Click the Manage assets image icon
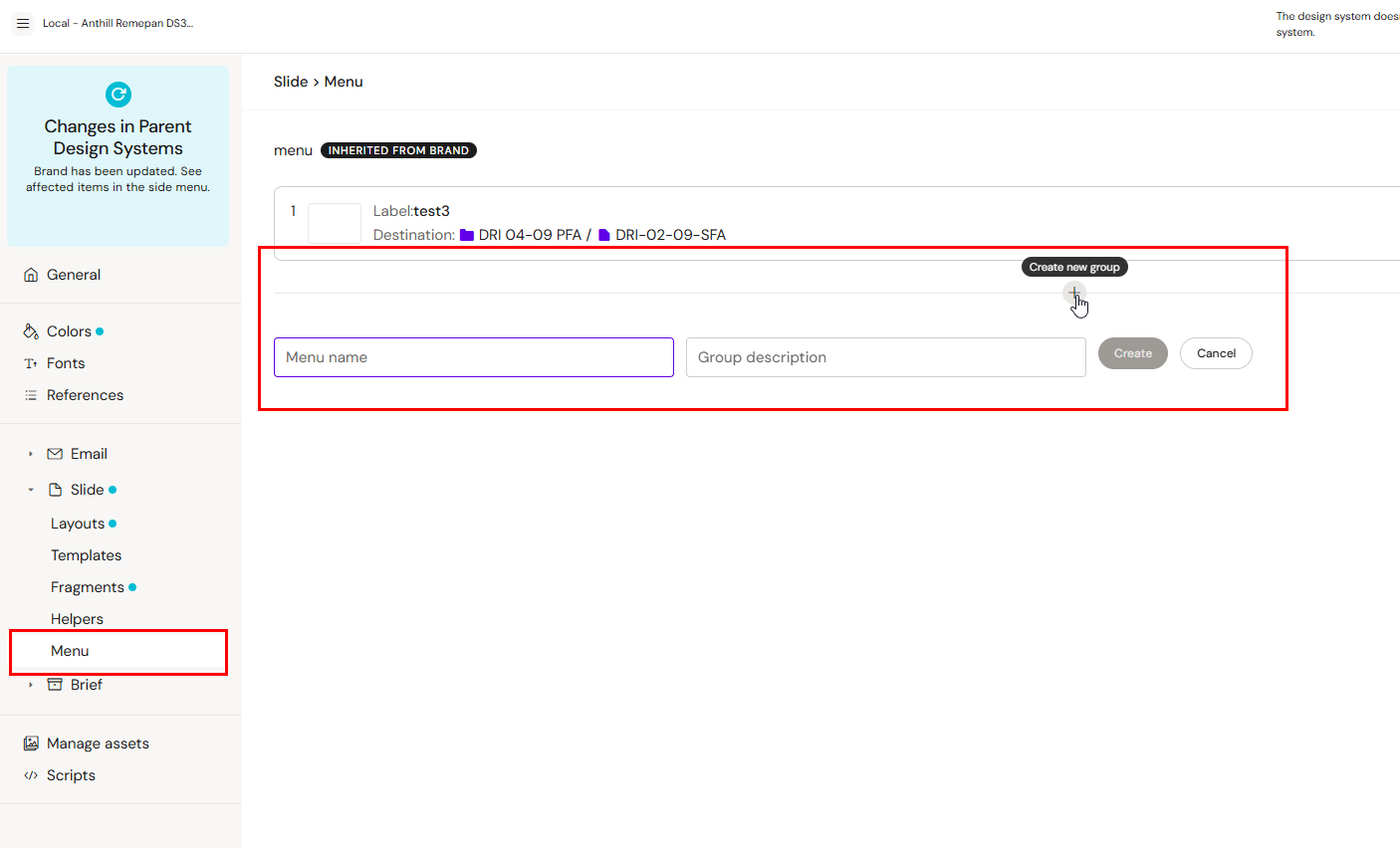The image size is (1400, 848). 31,743
